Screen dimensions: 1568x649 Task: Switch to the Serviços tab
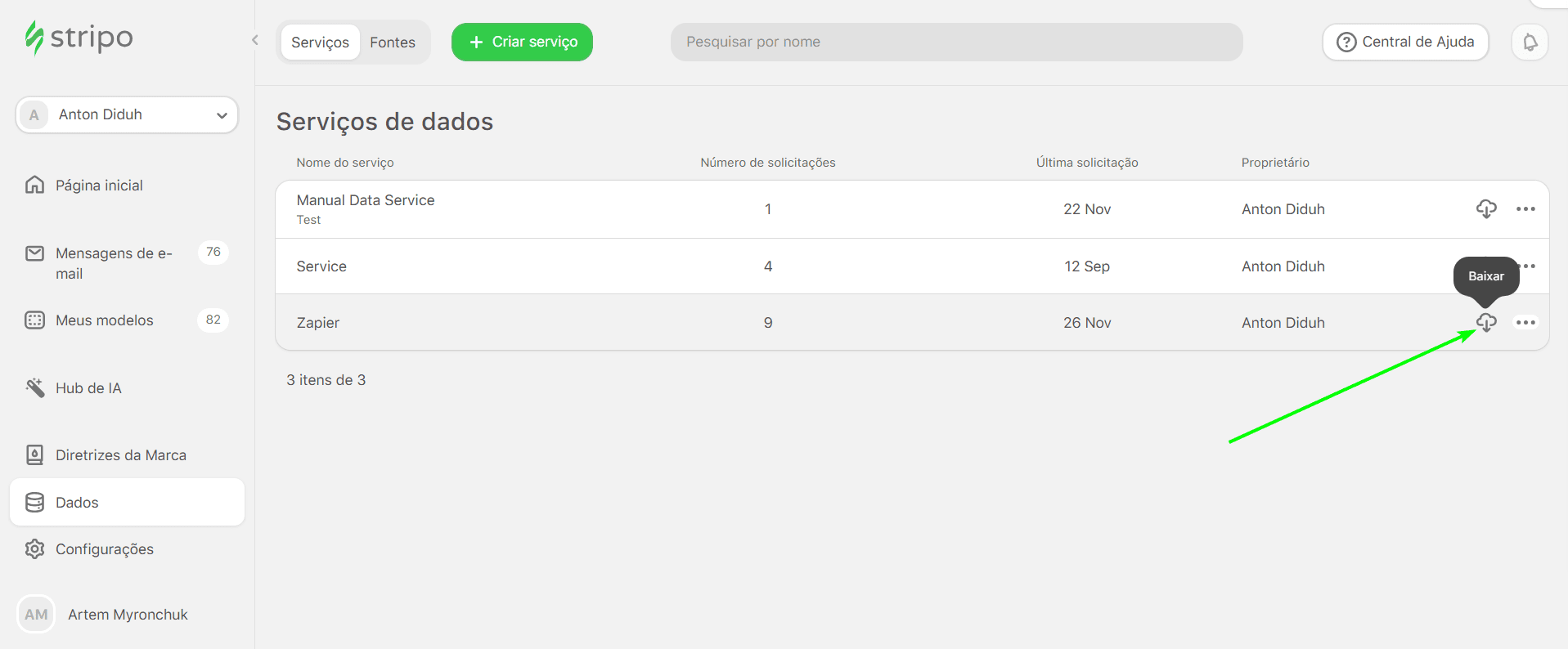pyautogui.click(x=320, y=43)
